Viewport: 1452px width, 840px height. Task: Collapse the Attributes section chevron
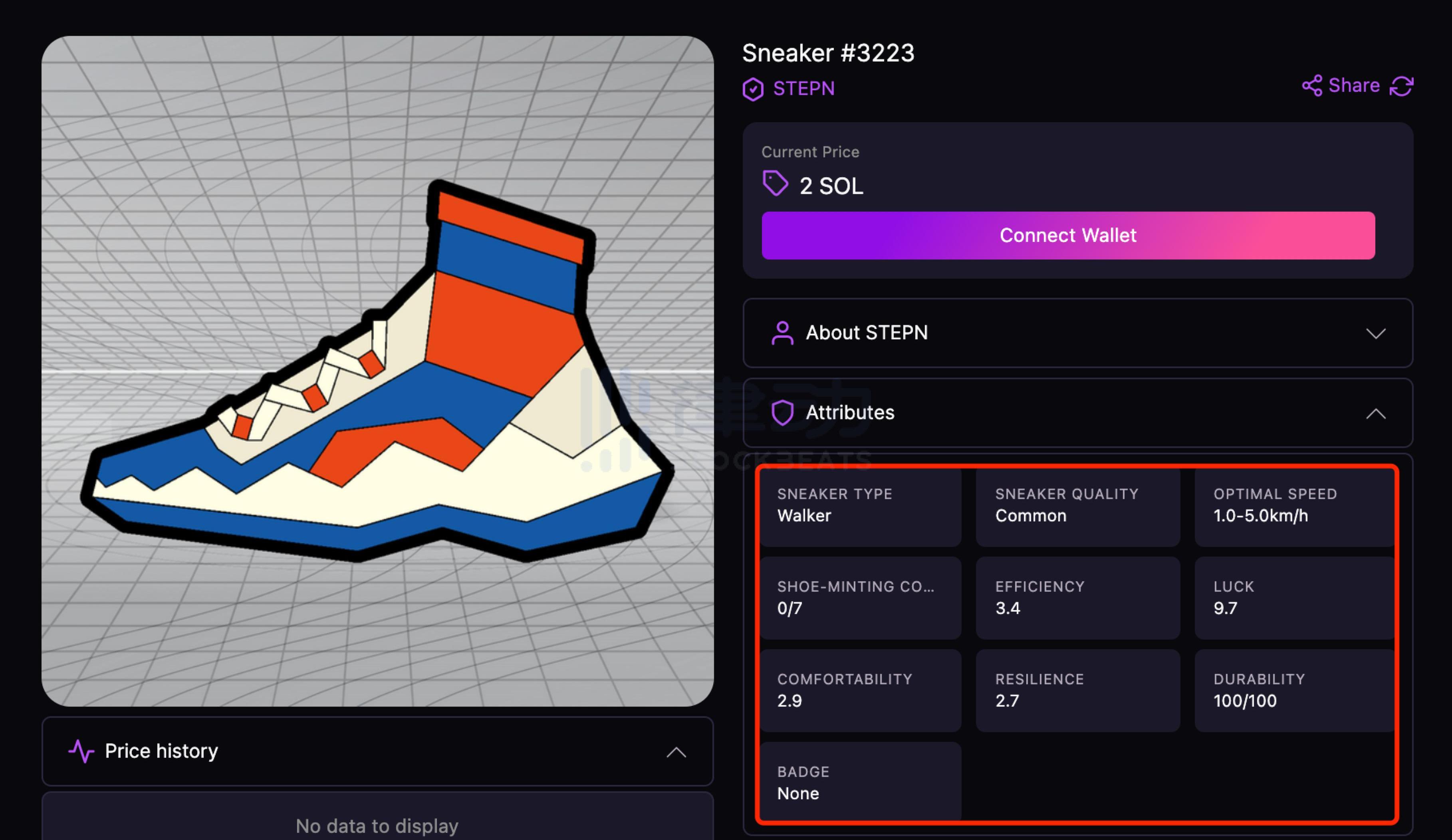coord(1375,414)
